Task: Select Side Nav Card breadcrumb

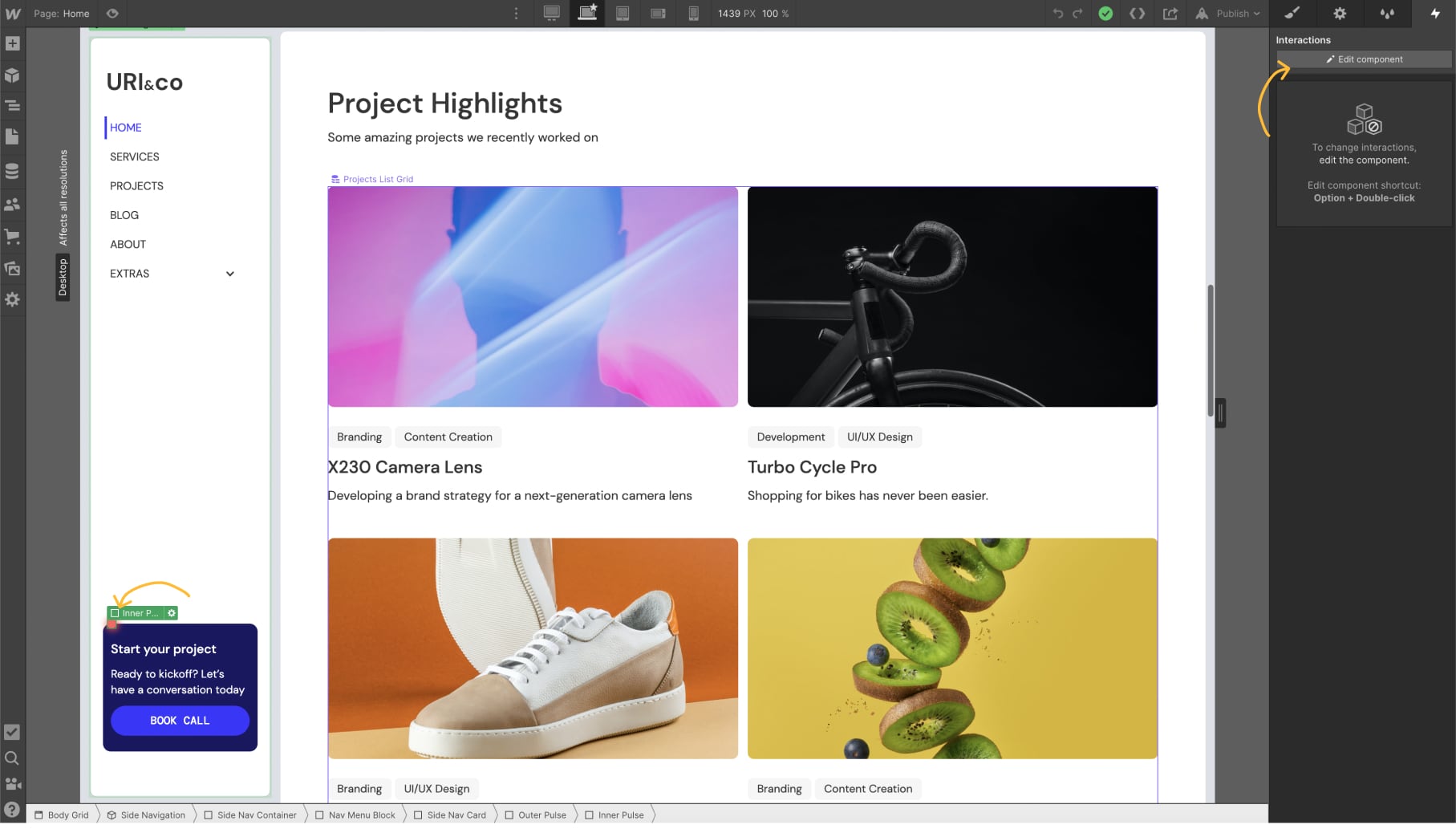Action: (x=450, y=815)
